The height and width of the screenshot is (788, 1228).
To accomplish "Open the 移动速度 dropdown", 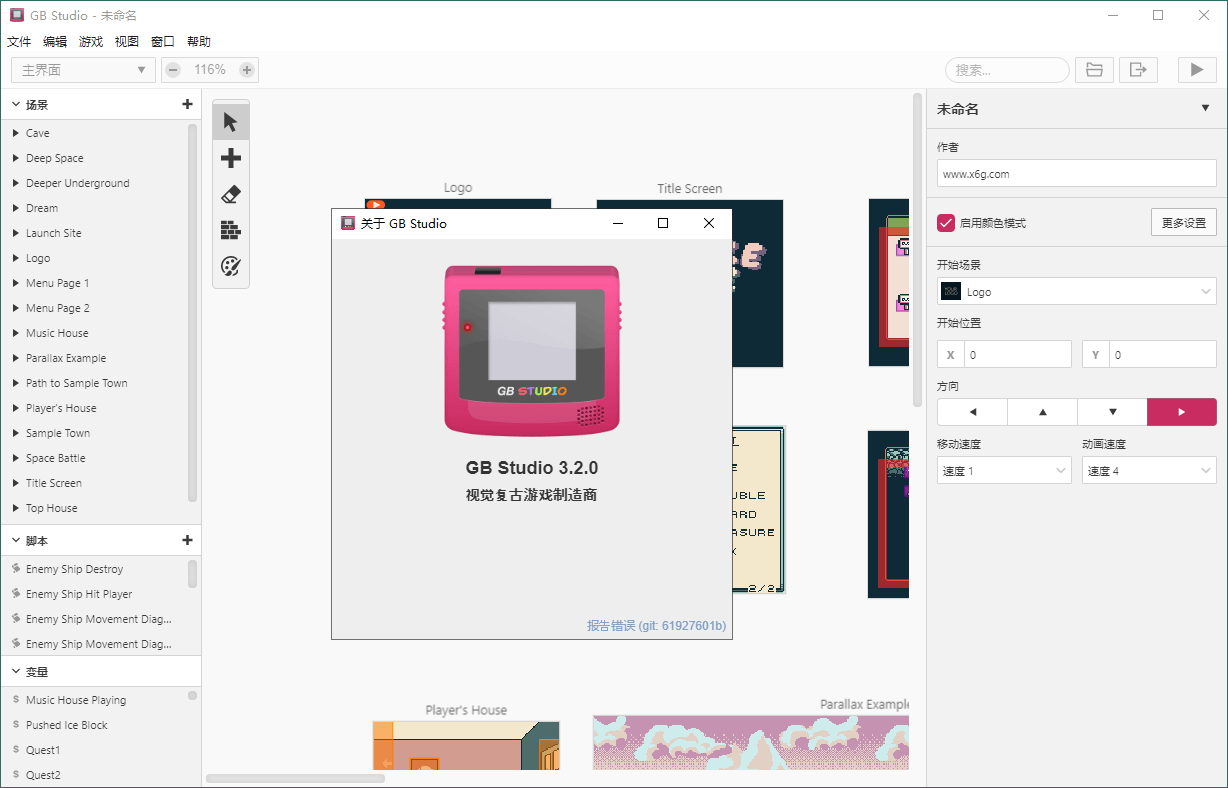I will (x=1004, y=470).
